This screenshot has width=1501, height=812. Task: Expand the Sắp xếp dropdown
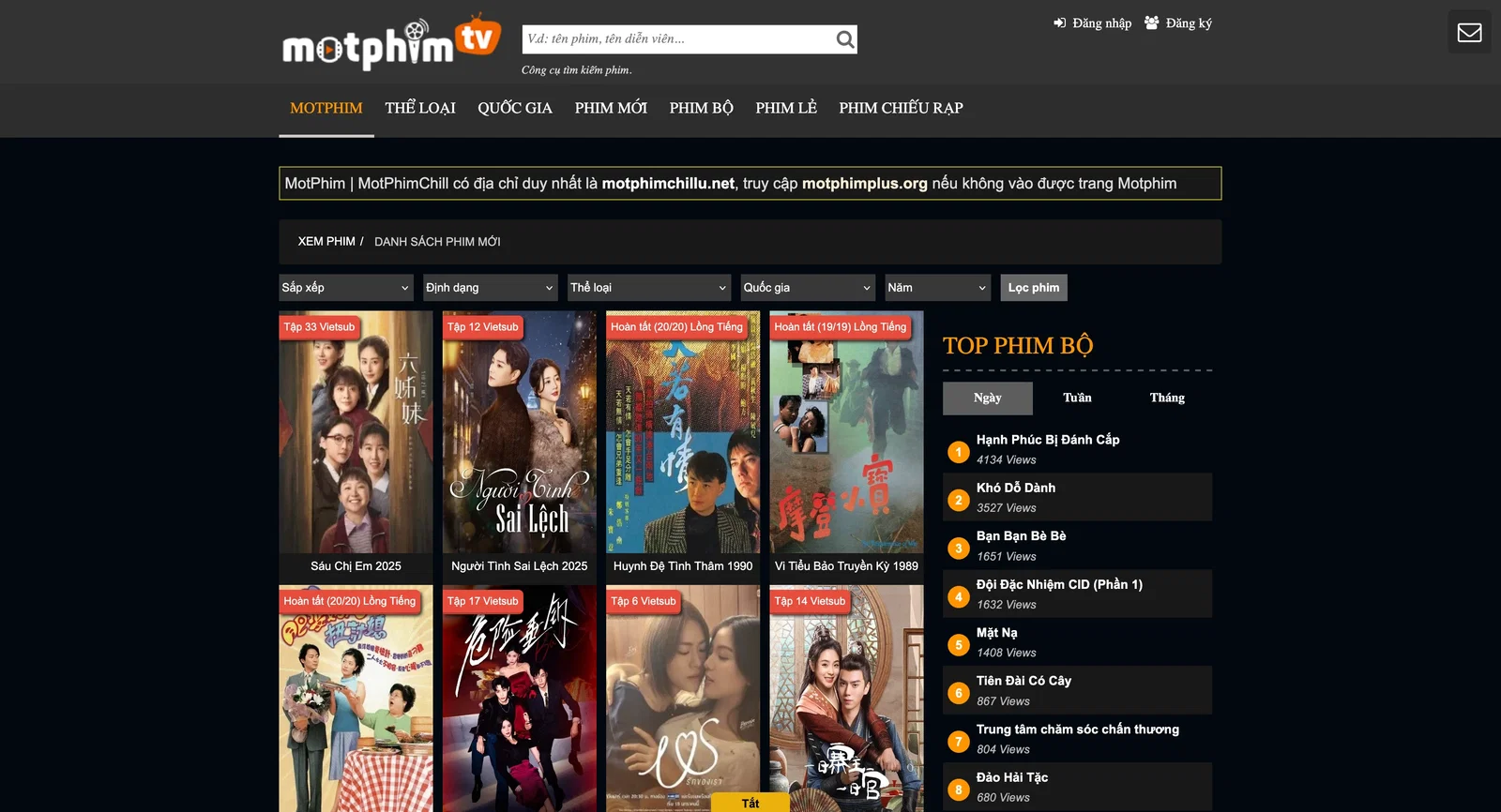346,288
